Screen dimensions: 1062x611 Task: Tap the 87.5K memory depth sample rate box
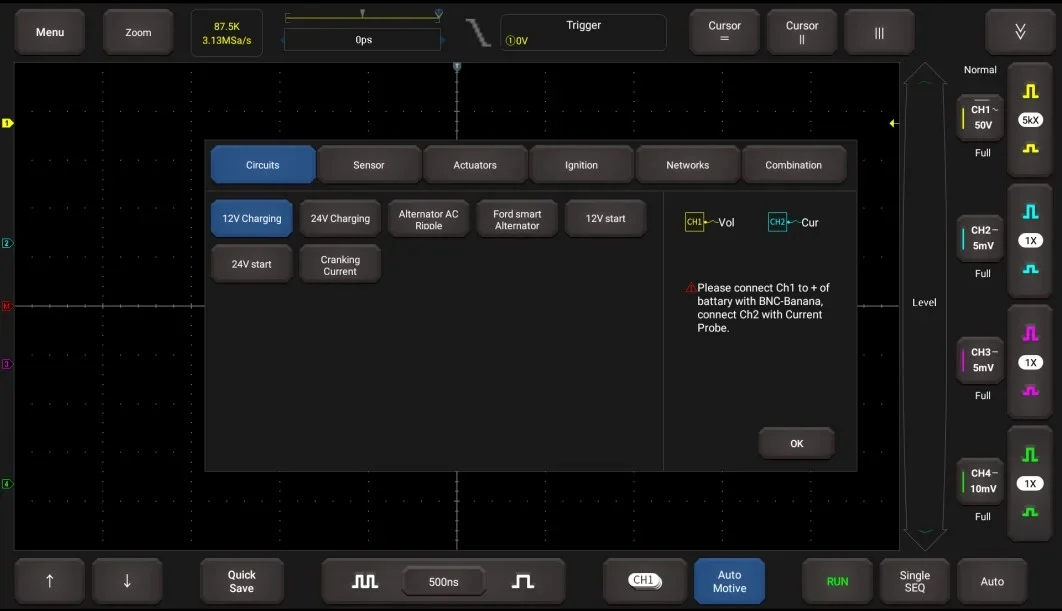click(x=226, y=33)
